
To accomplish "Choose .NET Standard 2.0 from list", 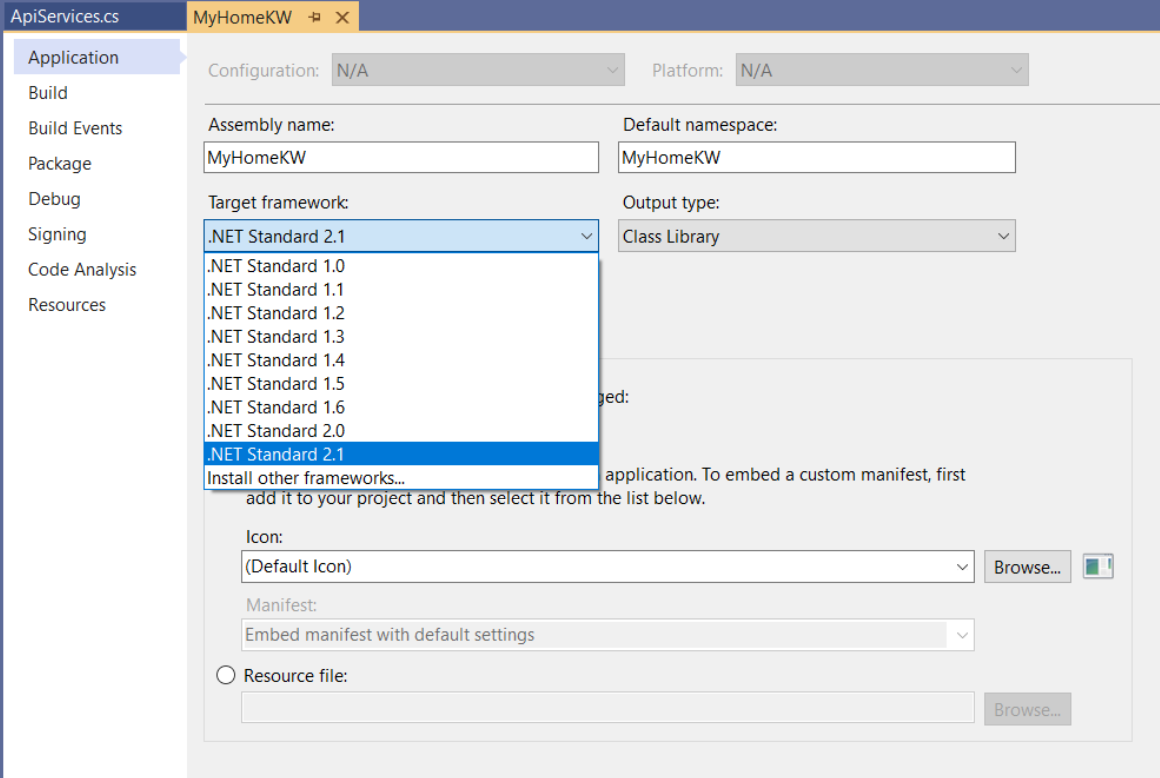I will pyautogui.click(x=401, y=430).
